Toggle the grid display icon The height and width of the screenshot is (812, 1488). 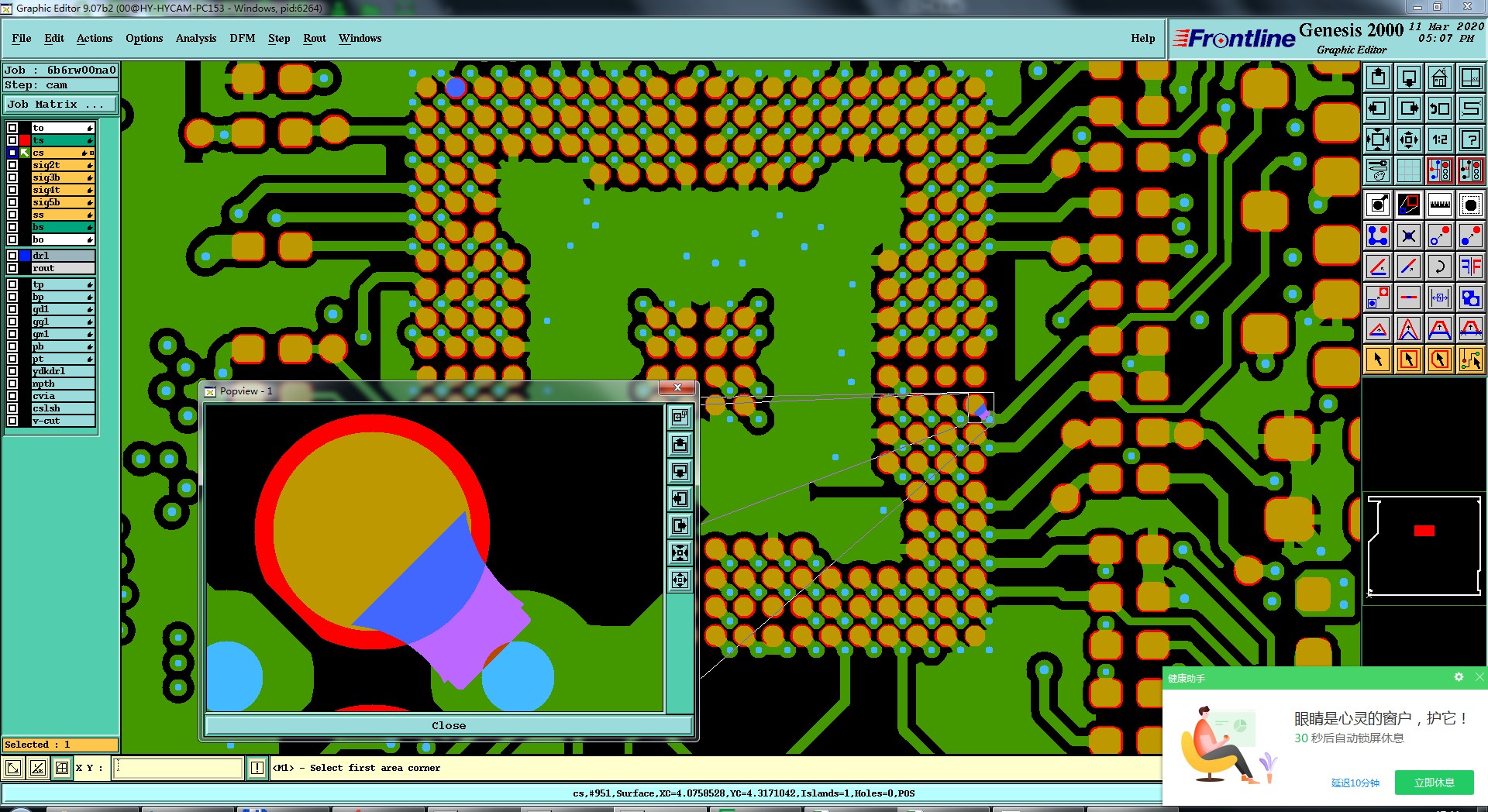click(x=1409, y=170)
